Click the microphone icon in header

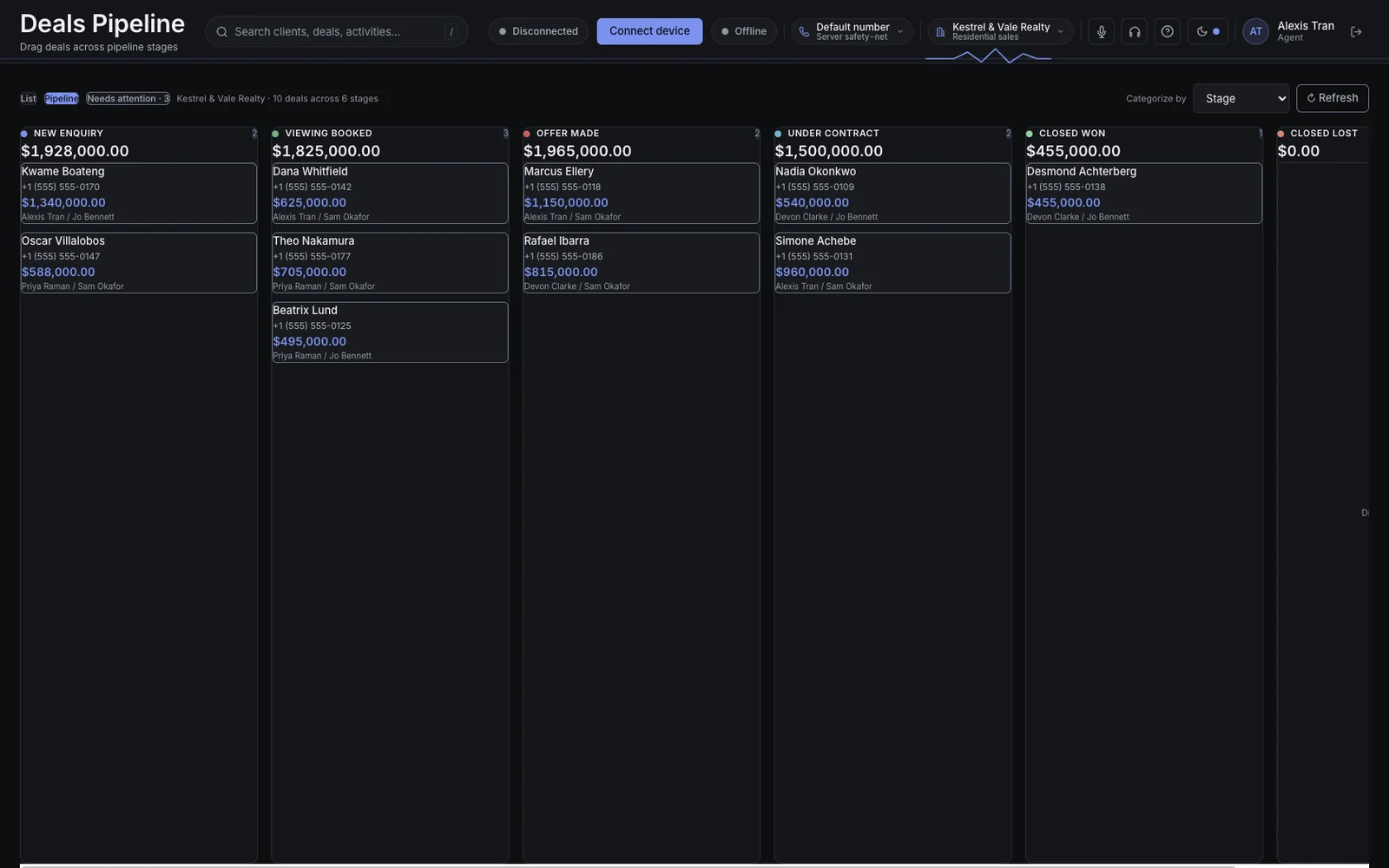[1101, 31]
